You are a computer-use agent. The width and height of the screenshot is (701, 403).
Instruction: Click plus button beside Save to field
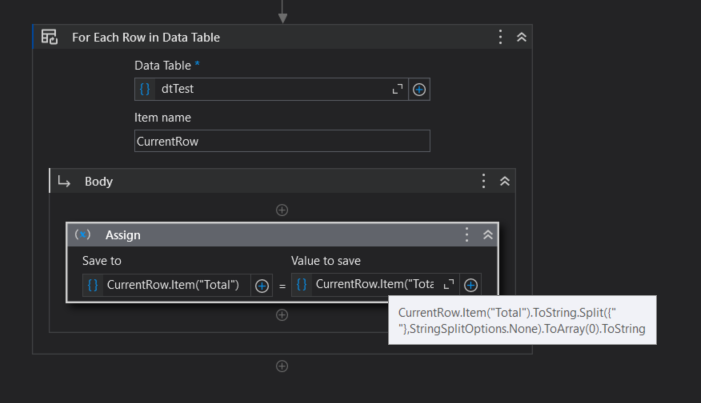point(262,285)
